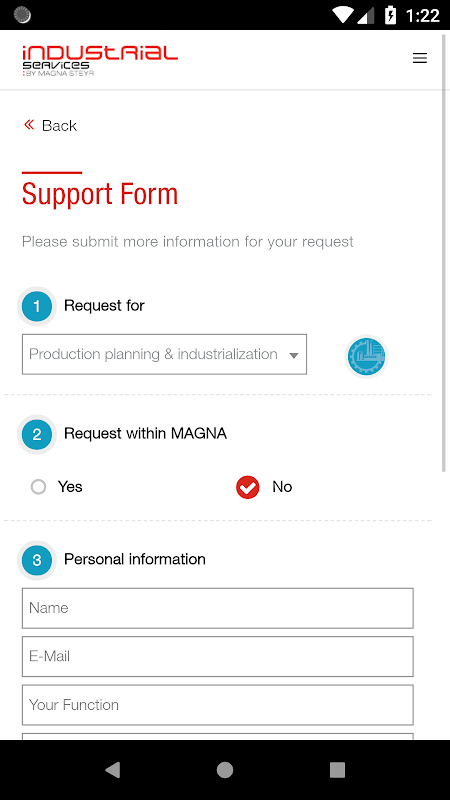
Task: Tap the production planning factory icon
Action: pyautogui.click(x=366, y=356)
